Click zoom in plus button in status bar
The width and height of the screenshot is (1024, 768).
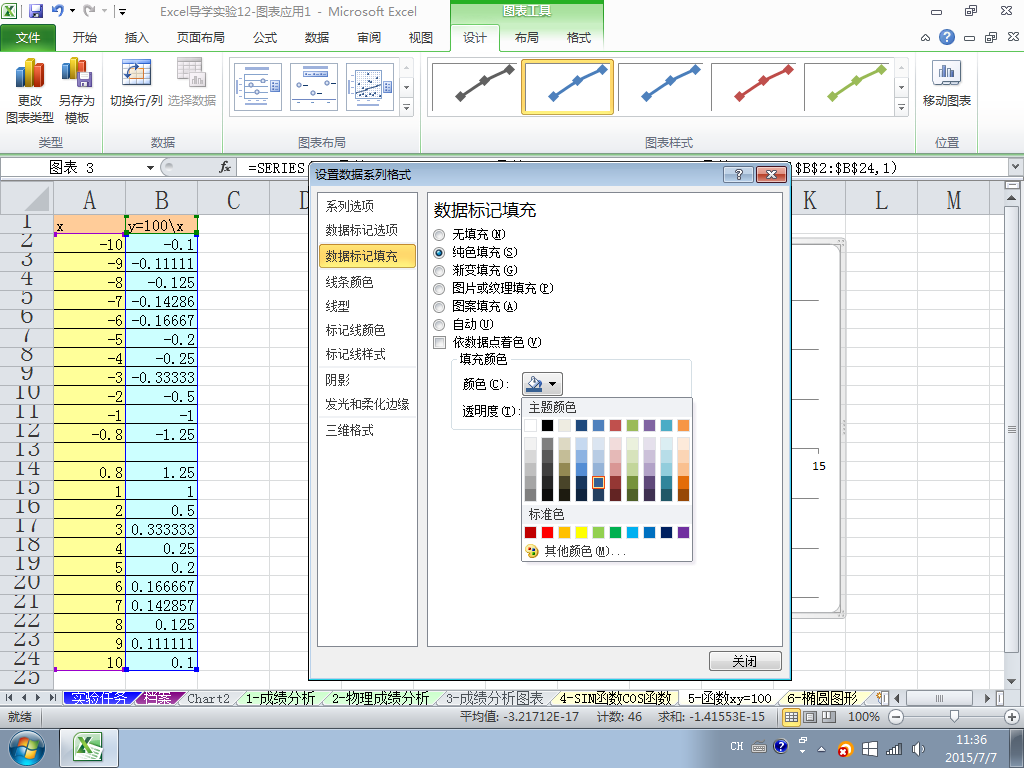1012,717
